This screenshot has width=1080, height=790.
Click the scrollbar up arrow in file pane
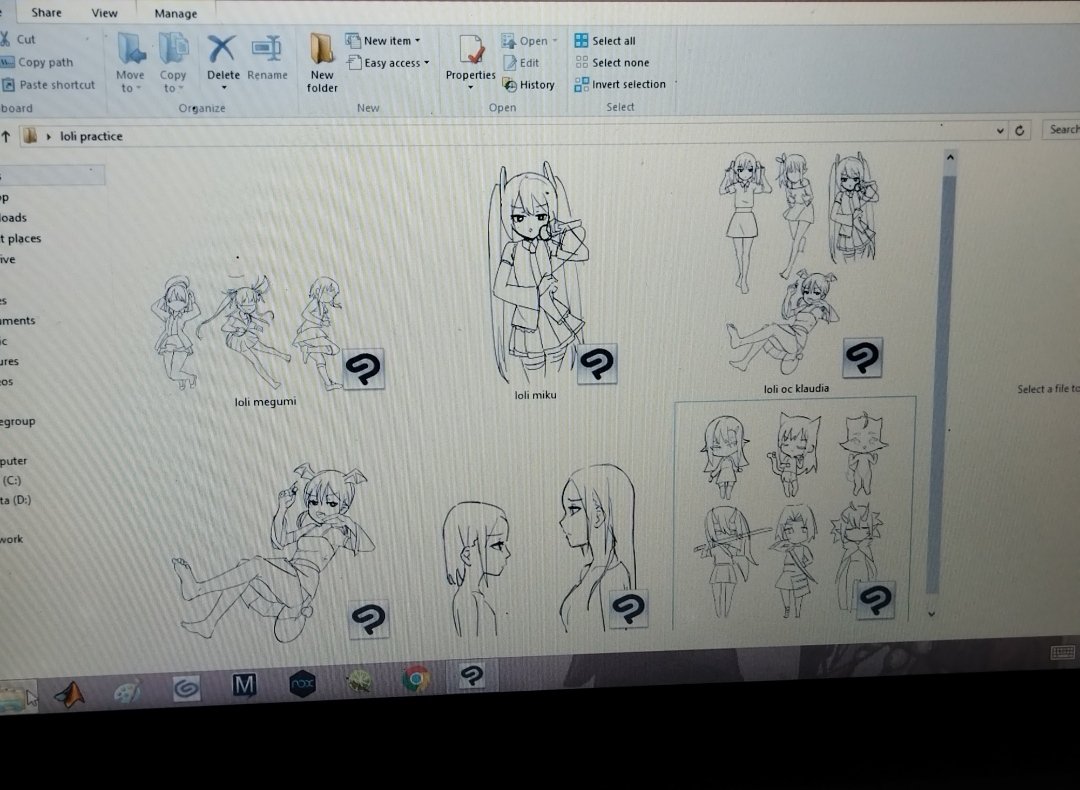point(950,157)
